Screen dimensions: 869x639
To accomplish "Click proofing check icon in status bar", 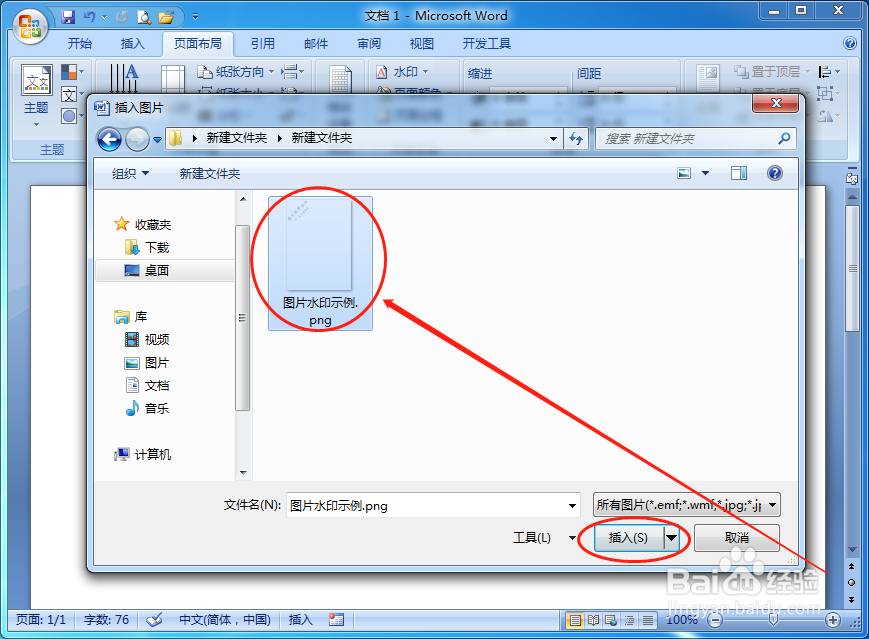I will [154, 620].
